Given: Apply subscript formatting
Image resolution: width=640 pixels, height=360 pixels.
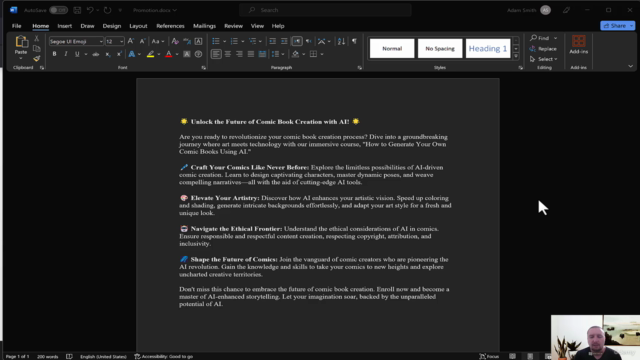Looking at the screenshot, I should click(108, 54).
